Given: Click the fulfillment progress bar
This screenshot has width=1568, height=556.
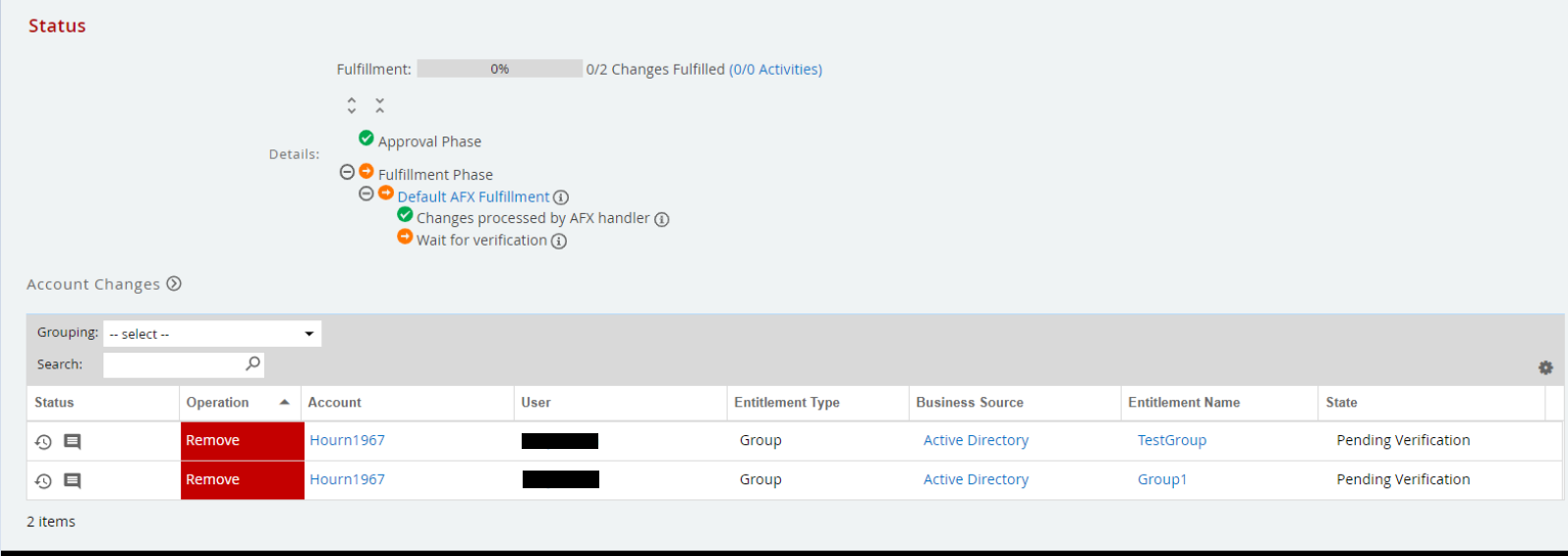Looking at the screenshot, I should click(499, 69).
